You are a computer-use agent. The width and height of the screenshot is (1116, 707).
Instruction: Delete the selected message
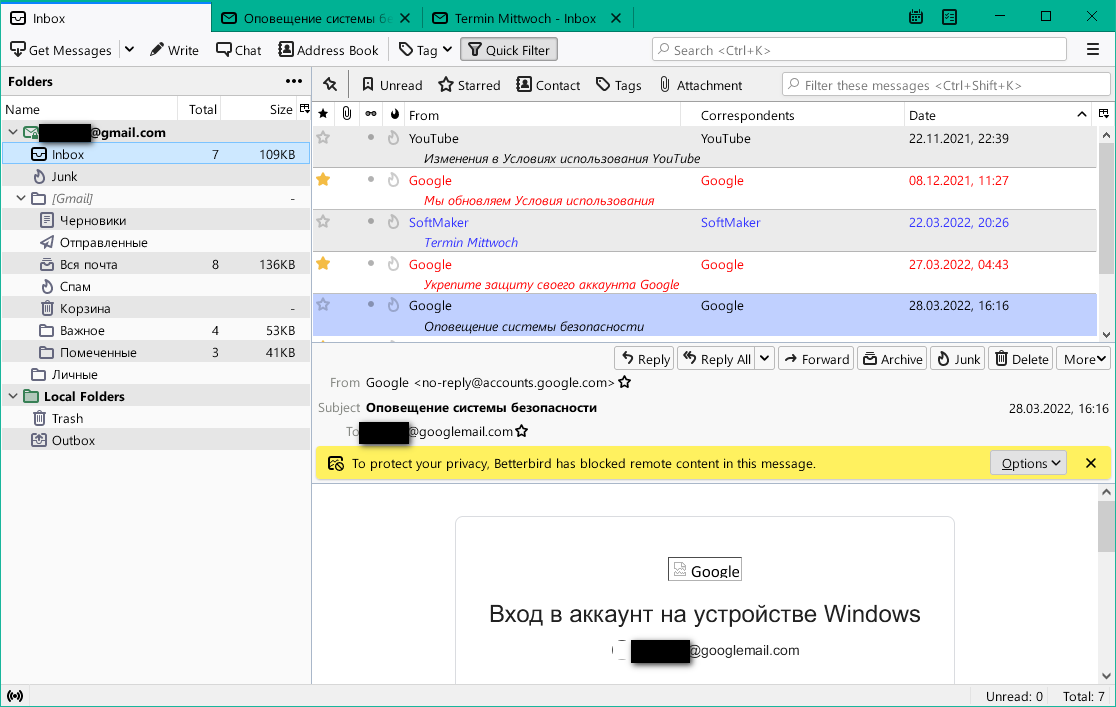[x=1021, y=359]
